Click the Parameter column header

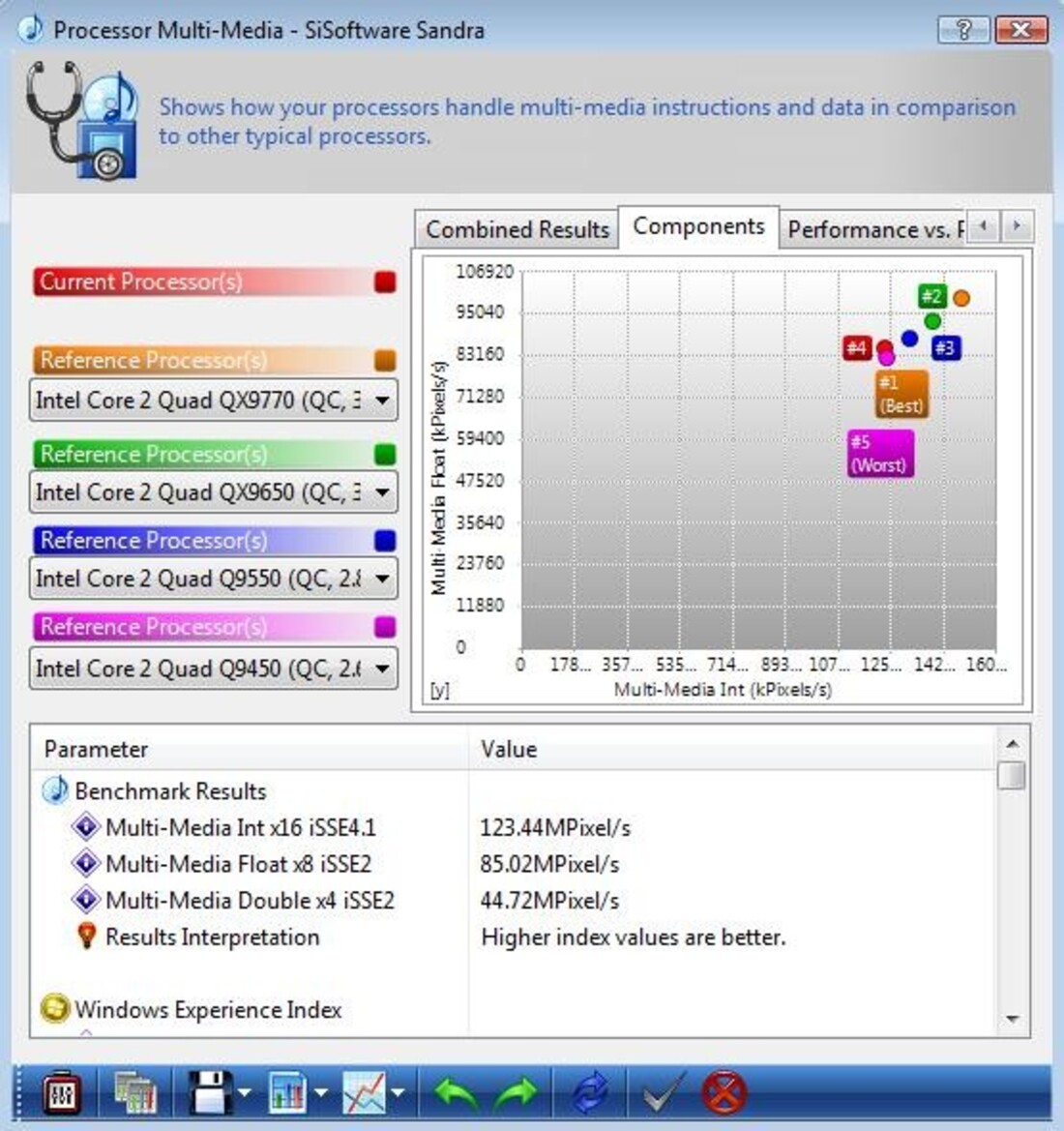click(x=250, y=750)
